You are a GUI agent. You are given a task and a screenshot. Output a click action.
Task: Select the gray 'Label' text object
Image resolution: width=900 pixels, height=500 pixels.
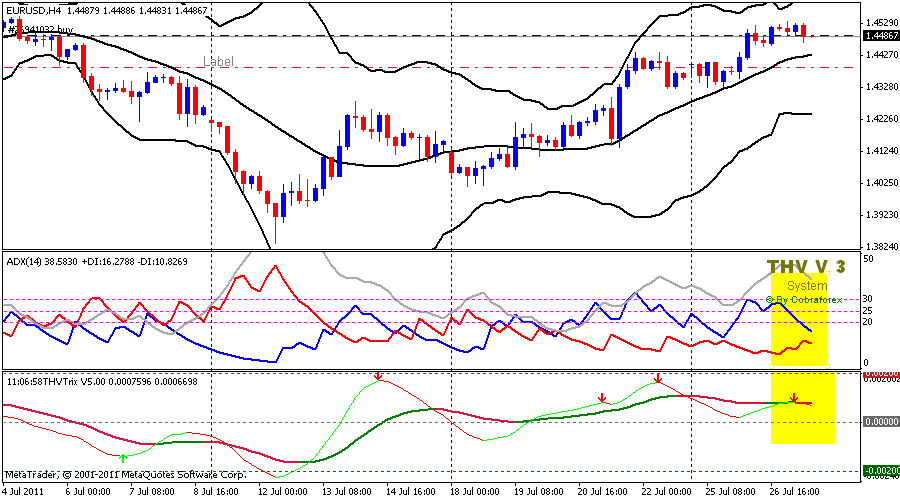pyautogui.click(x=218, y=61)
